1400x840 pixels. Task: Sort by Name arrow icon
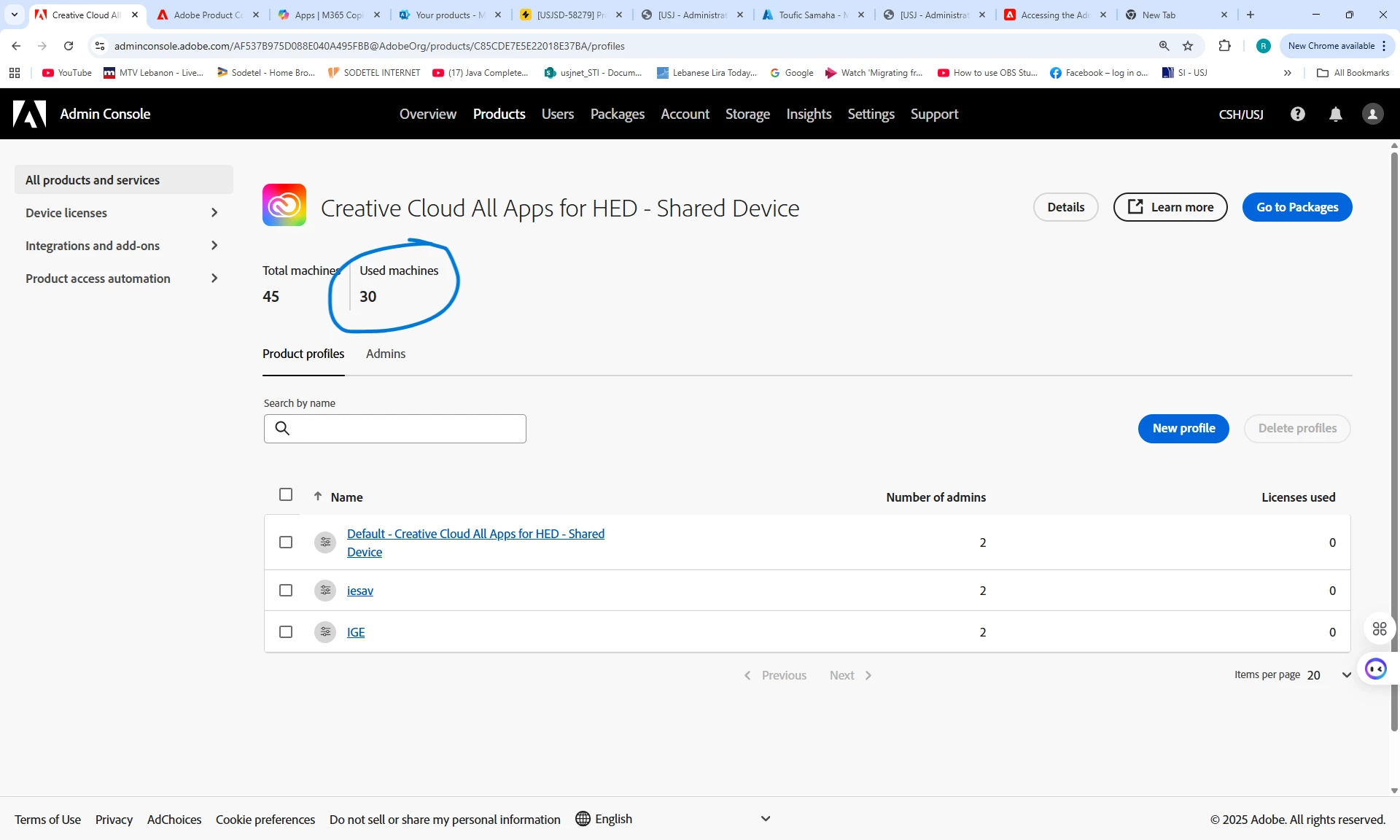(x=318, y=497)
